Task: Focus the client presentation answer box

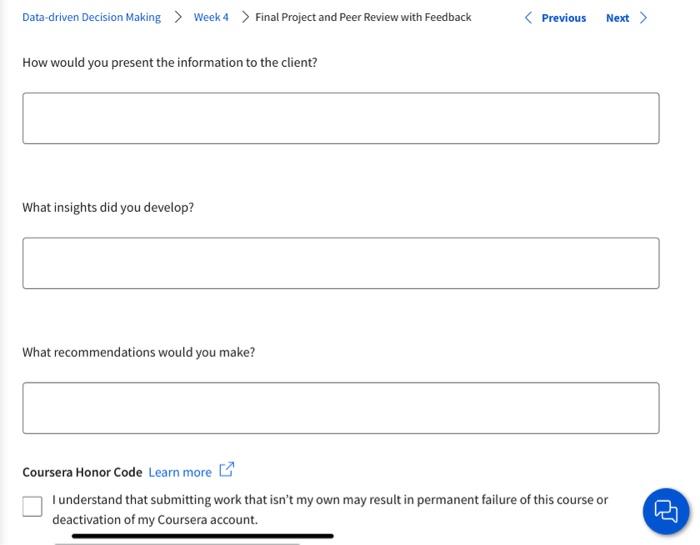Action: [341, 118]
